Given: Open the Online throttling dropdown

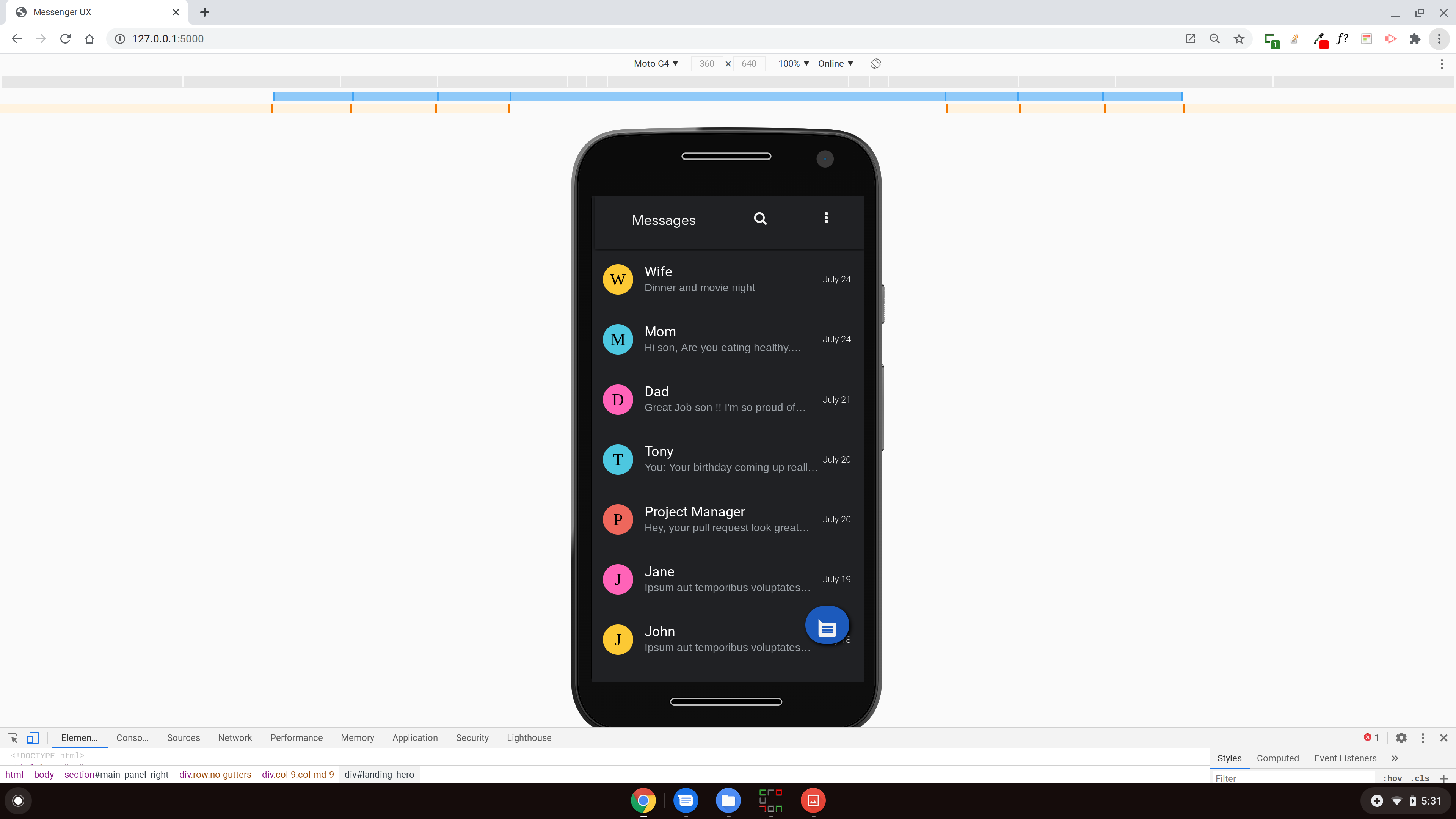Looking at the screenshot, I should [835, 63].
